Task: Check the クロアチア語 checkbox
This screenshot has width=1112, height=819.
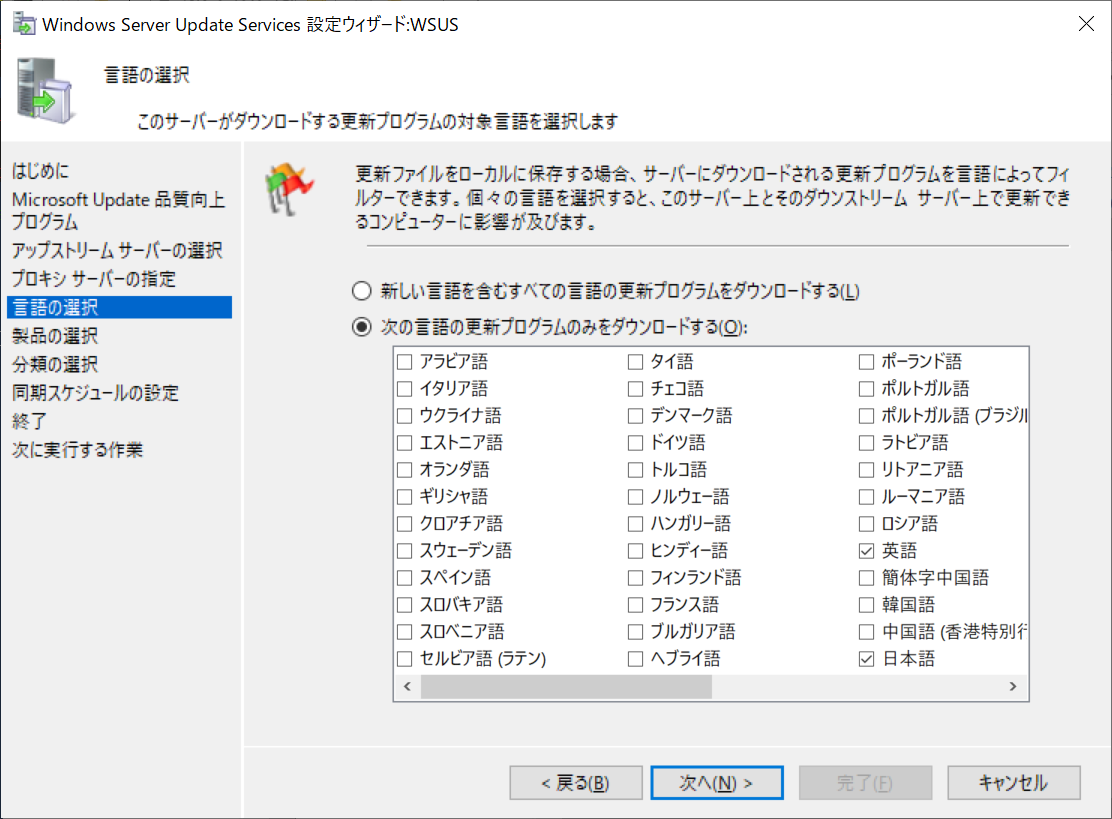Action: coord(404,523)
